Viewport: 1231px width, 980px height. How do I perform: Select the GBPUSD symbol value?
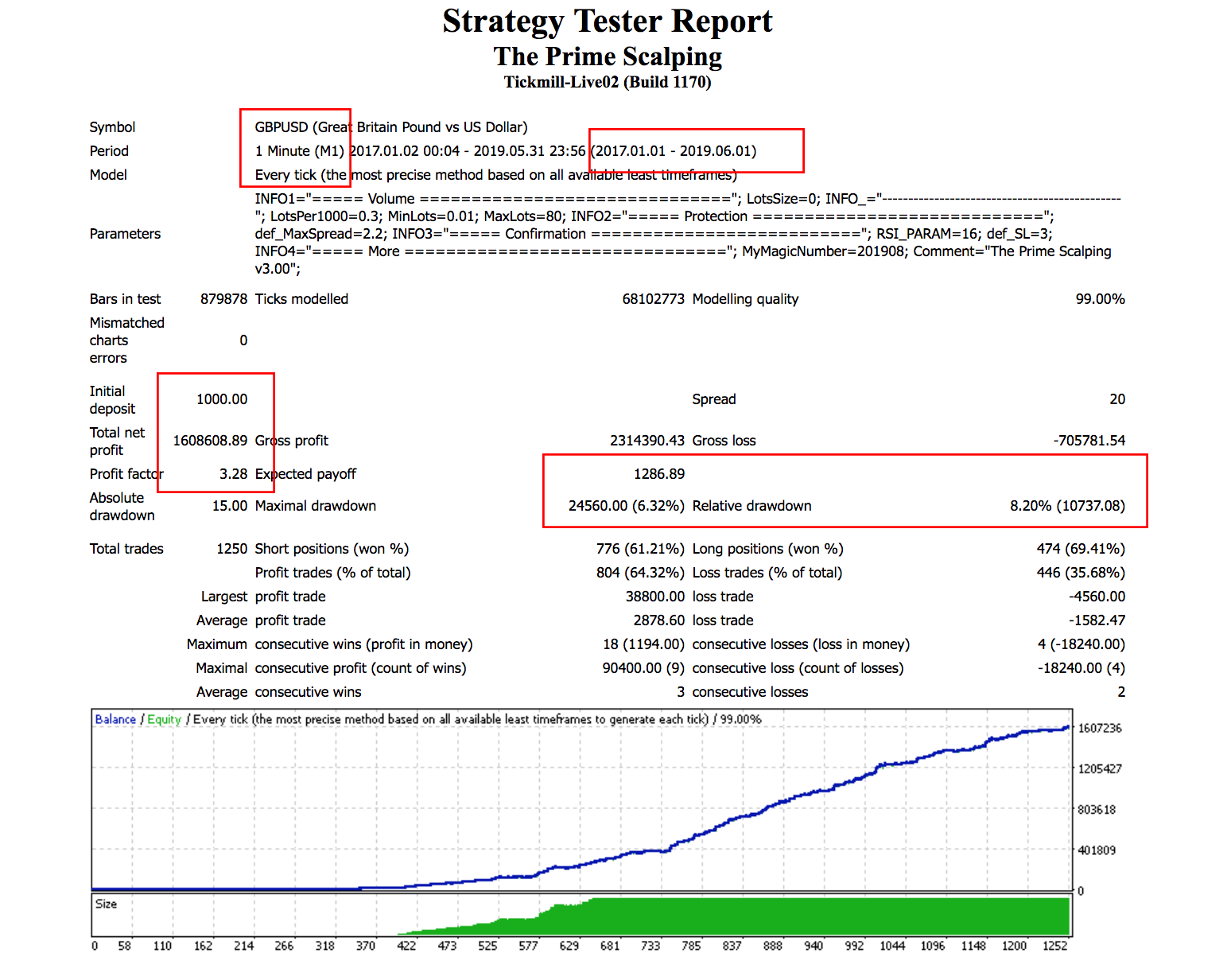[x=281, y=127]
